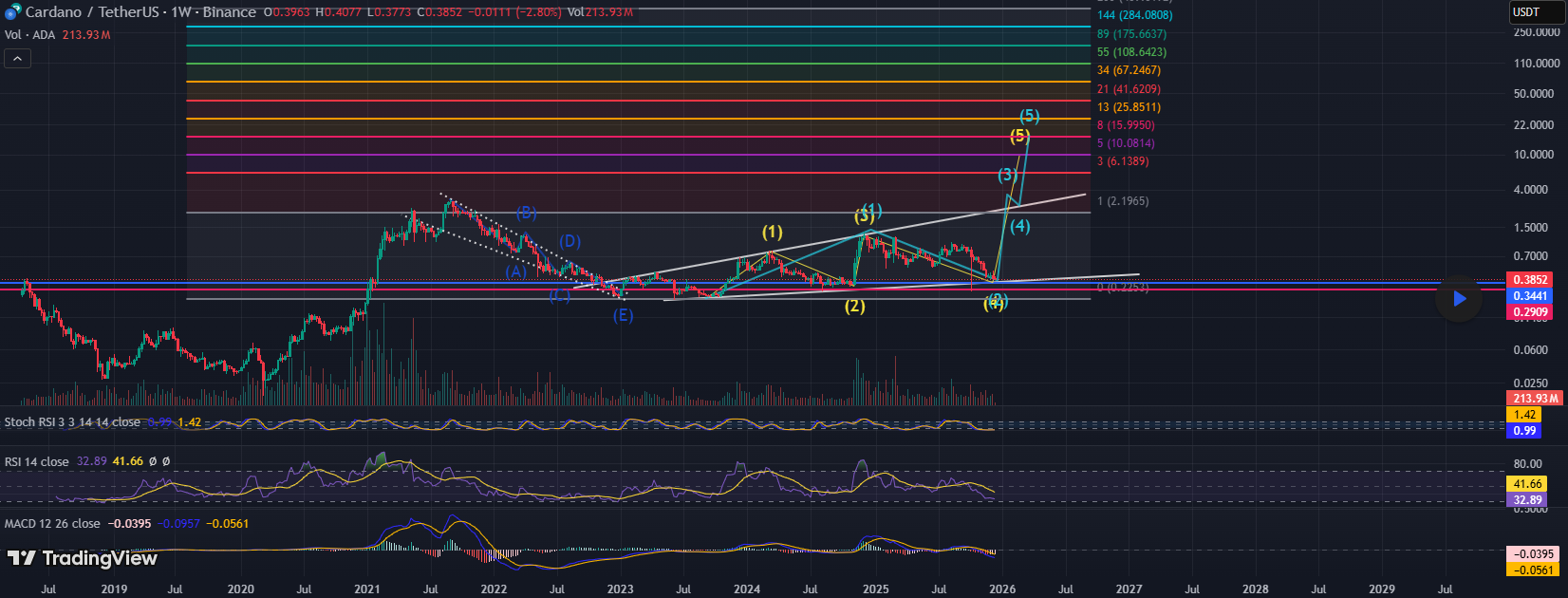This screenshot has height=598, width=1568.
Task: Click the yellow 41.66 RSI value tag
Action: tap(1527, 484)
